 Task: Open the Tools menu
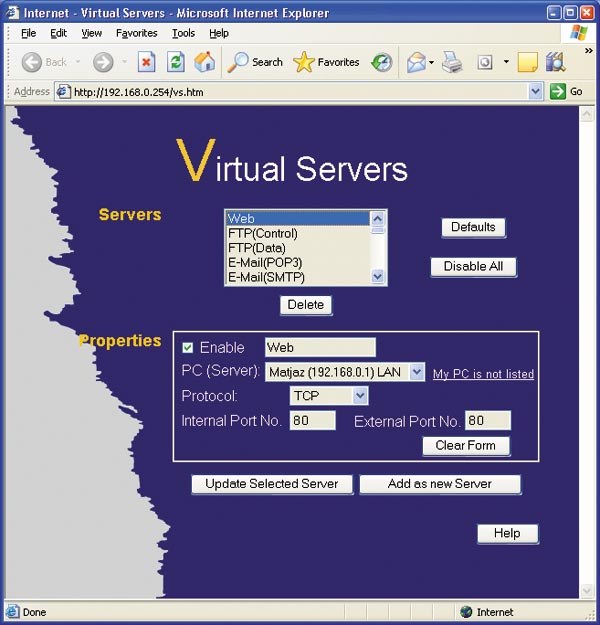pos(183,33)
